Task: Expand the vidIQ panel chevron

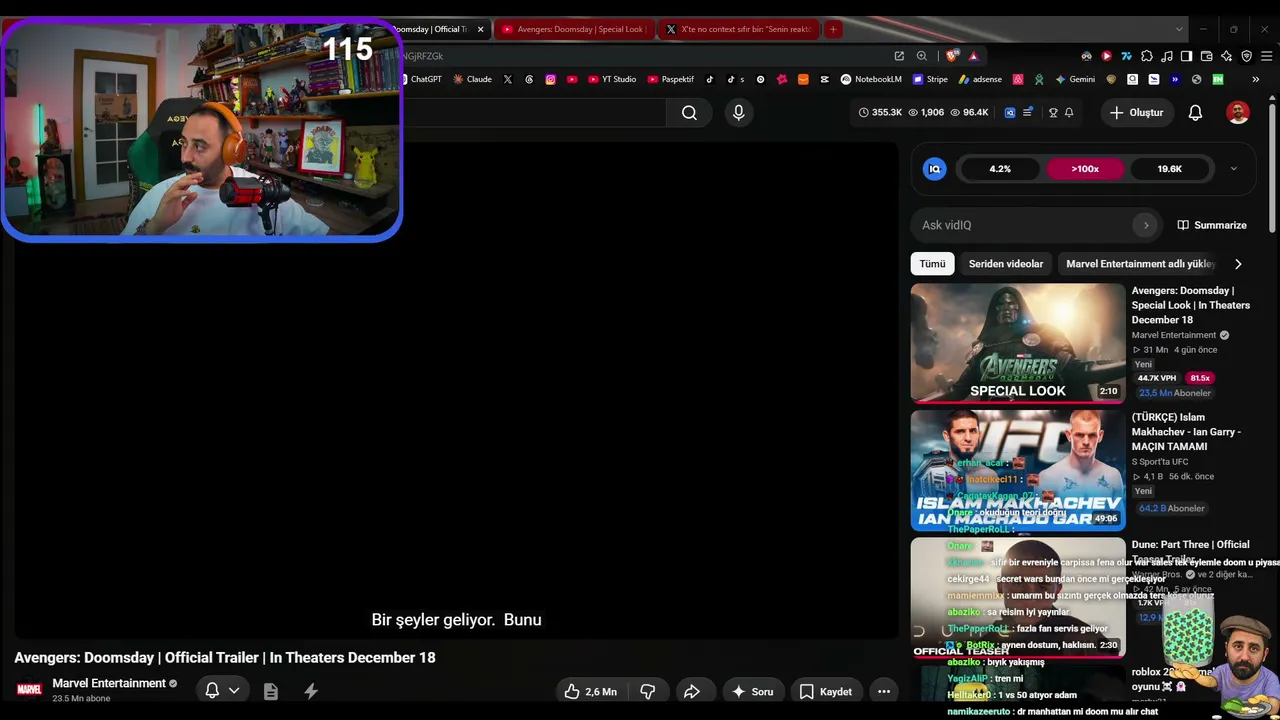Action: coord(1233,169)
